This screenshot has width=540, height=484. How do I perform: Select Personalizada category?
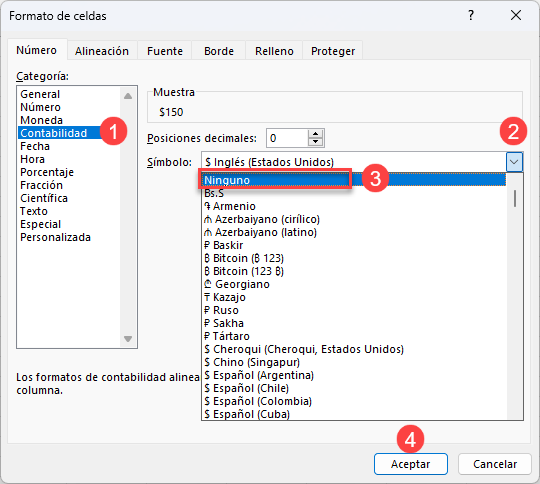click(69, 237)
